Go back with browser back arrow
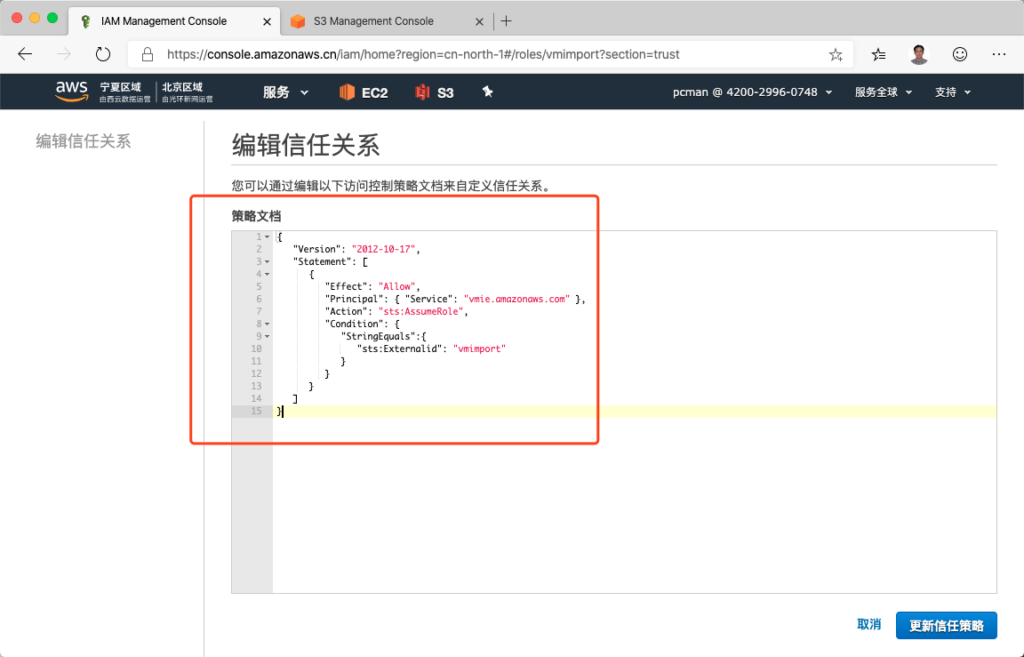The image size is (1024, 657). coord(25,54)
